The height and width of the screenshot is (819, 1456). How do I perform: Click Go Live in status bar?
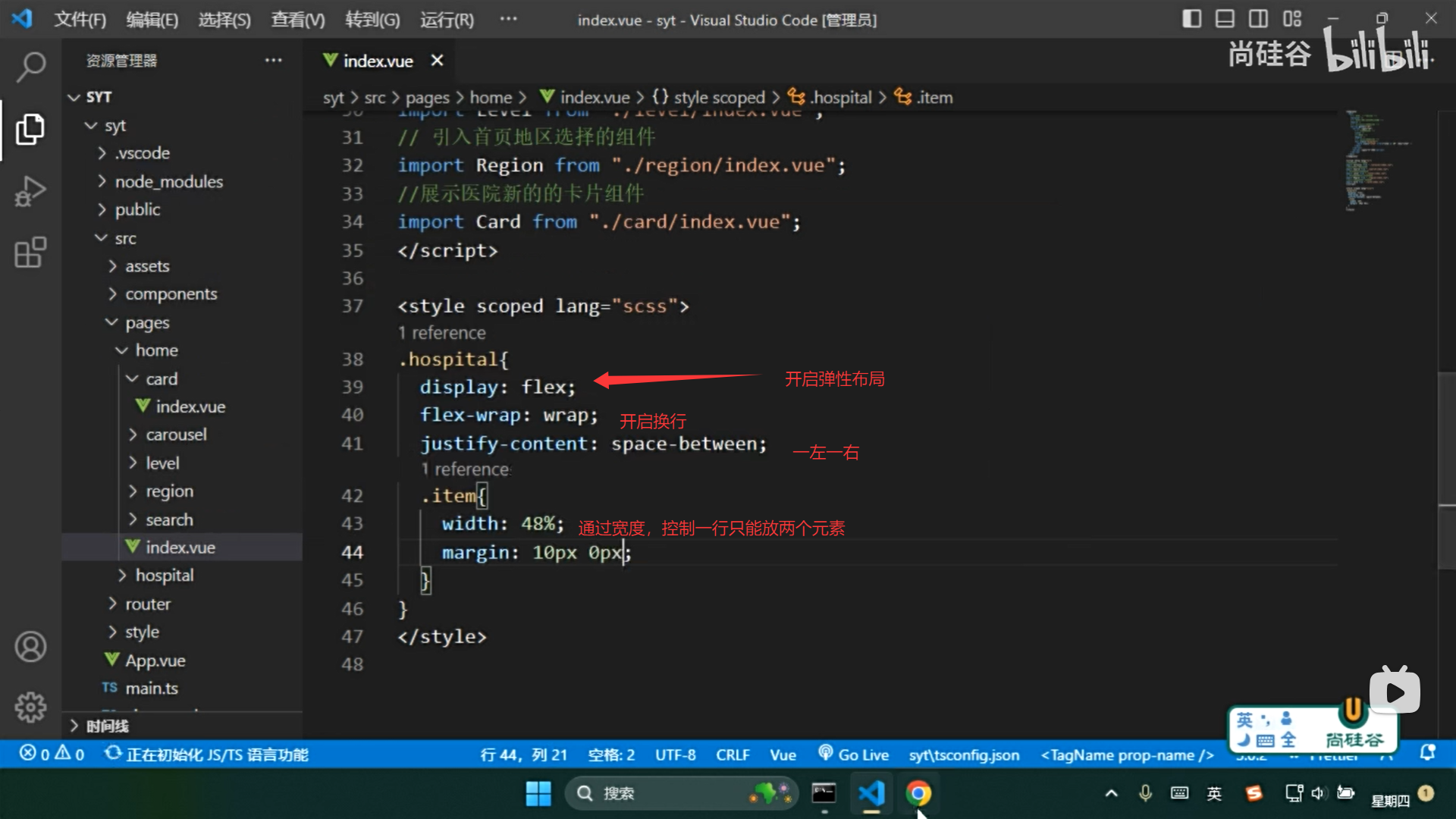(854, 755)
